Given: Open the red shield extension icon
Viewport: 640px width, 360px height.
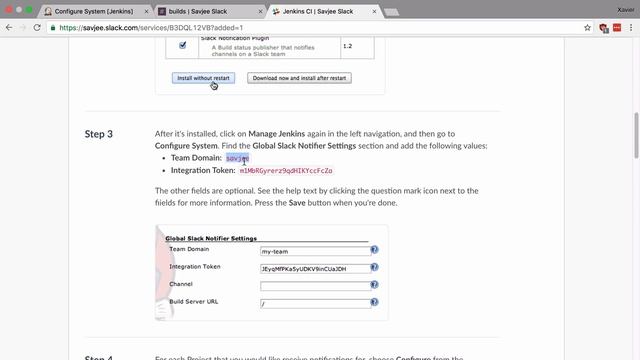Looking at the screenshot, I should click(x=603, y=28).
